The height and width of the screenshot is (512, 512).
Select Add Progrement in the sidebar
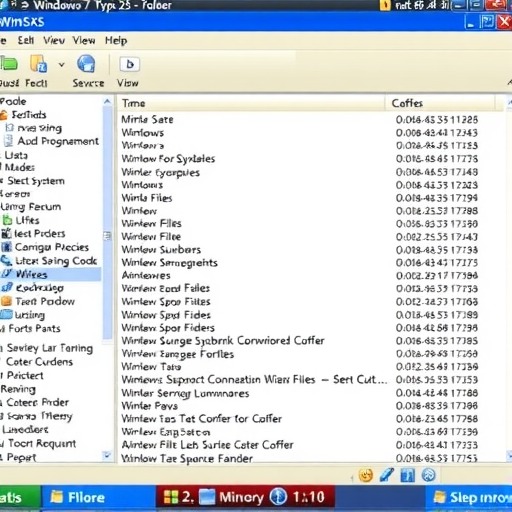coord(58,141)
